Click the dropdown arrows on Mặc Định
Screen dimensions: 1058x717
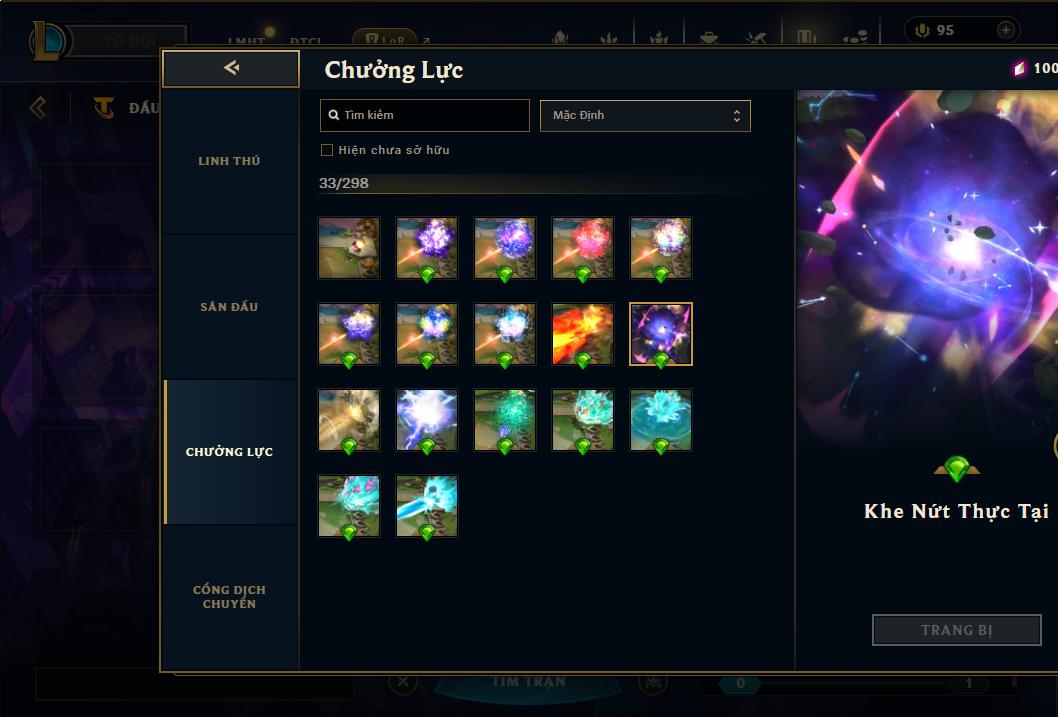737,115
